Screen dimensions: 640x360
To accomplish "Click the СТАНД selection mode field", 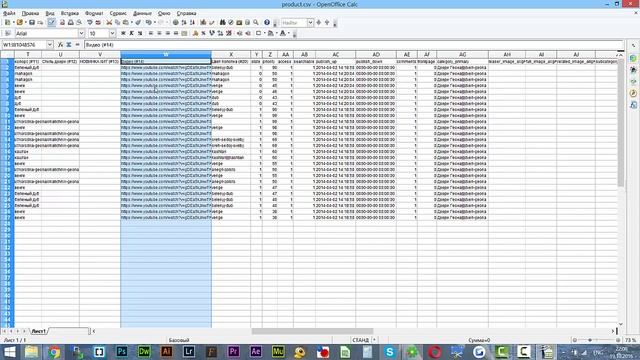I will [360, 340].
